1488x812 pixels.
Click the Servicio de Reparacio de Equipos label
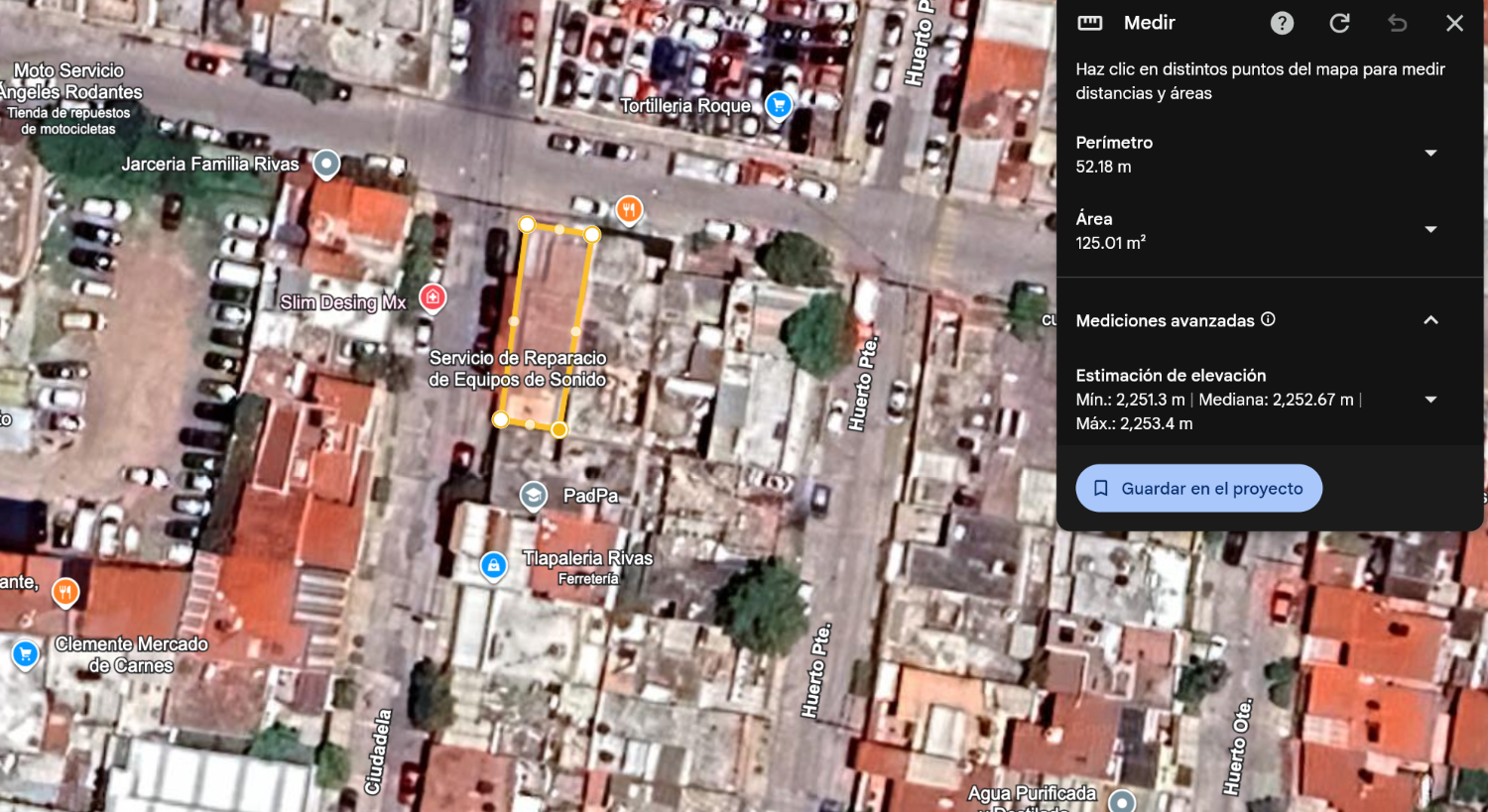[x=518, y=369]
